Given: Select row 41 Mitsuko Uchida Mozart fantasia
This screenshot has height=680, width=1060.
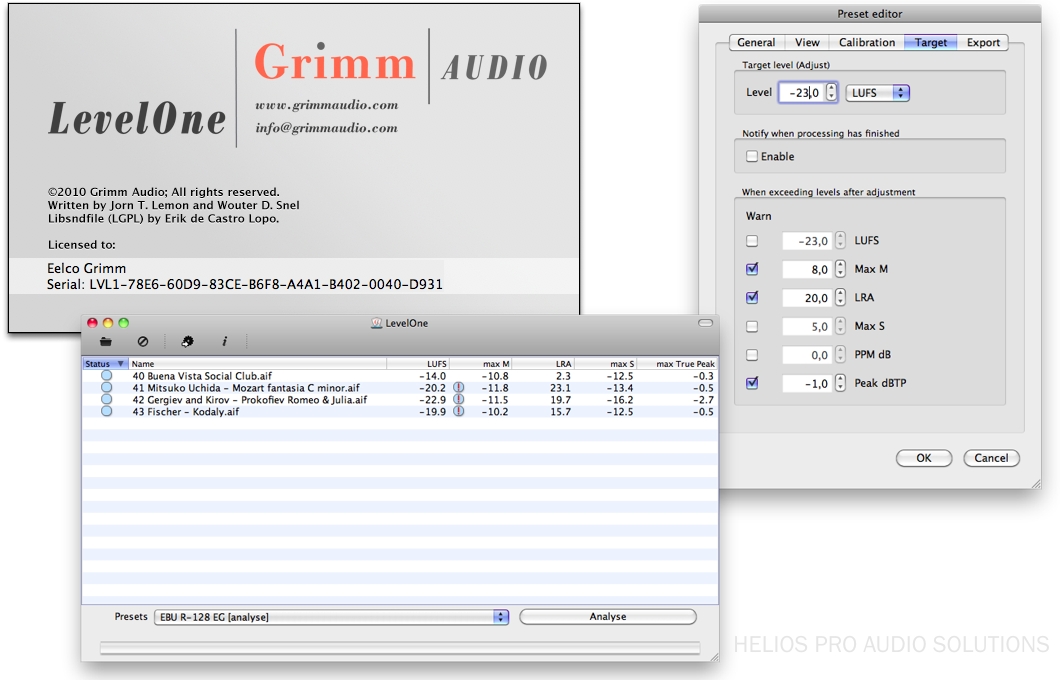Looking at the screenshot, I should pyautogui.click(x=400, y=388).
